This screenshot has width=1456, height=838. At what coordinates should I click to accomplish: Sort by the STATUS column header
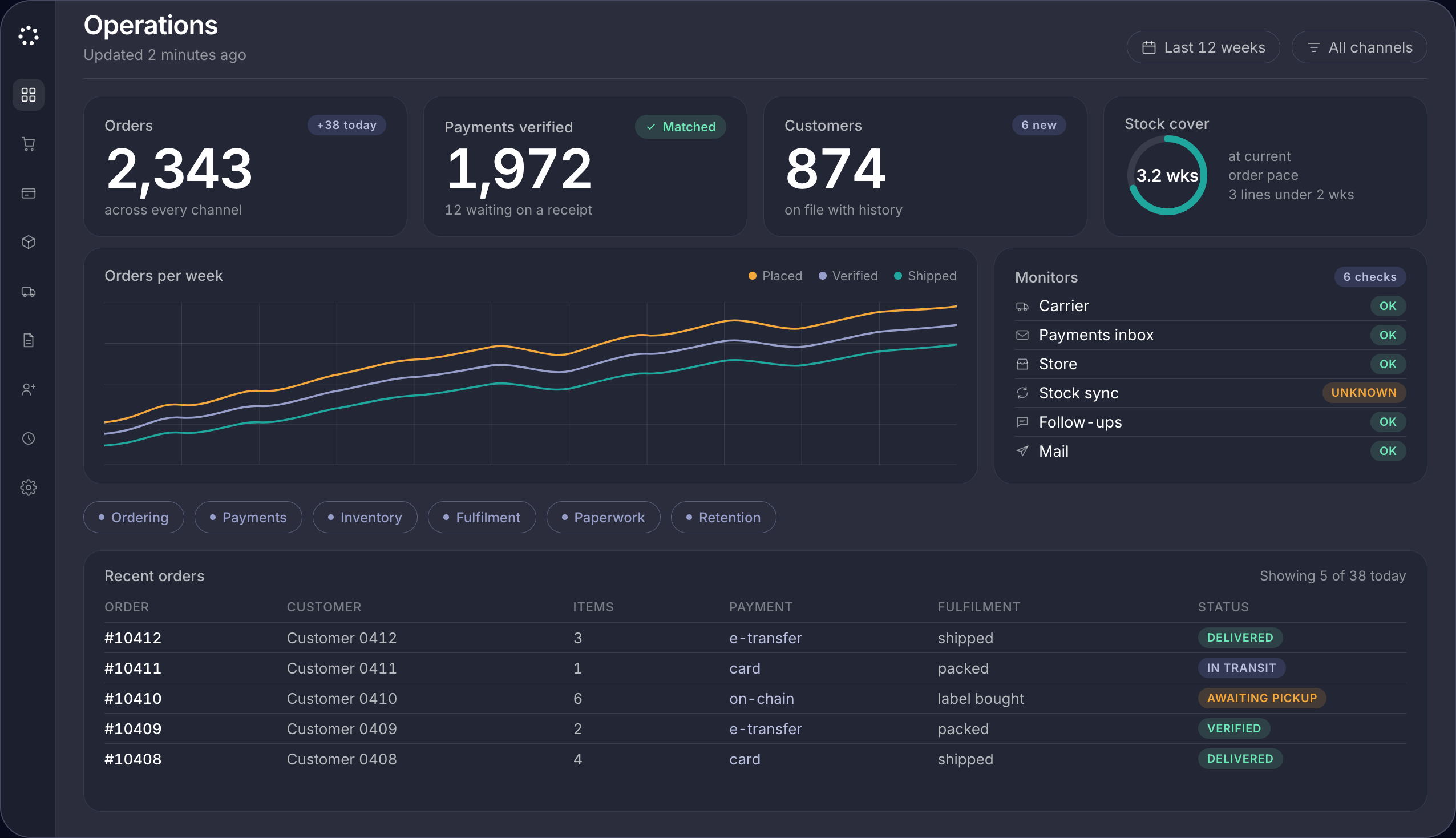(x=1223, y=607)
